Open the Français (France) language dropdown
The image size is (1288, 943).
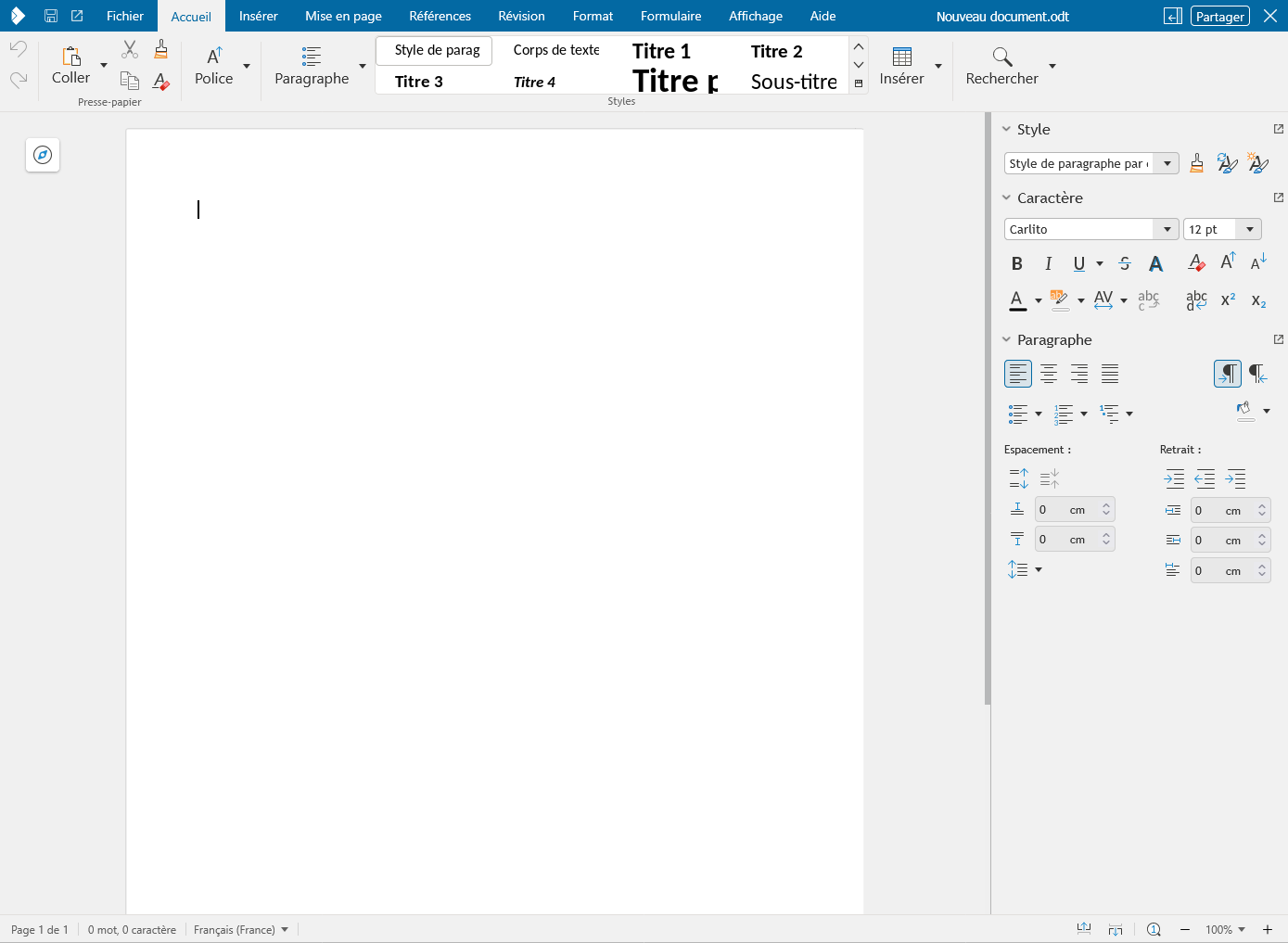[240, 929]
